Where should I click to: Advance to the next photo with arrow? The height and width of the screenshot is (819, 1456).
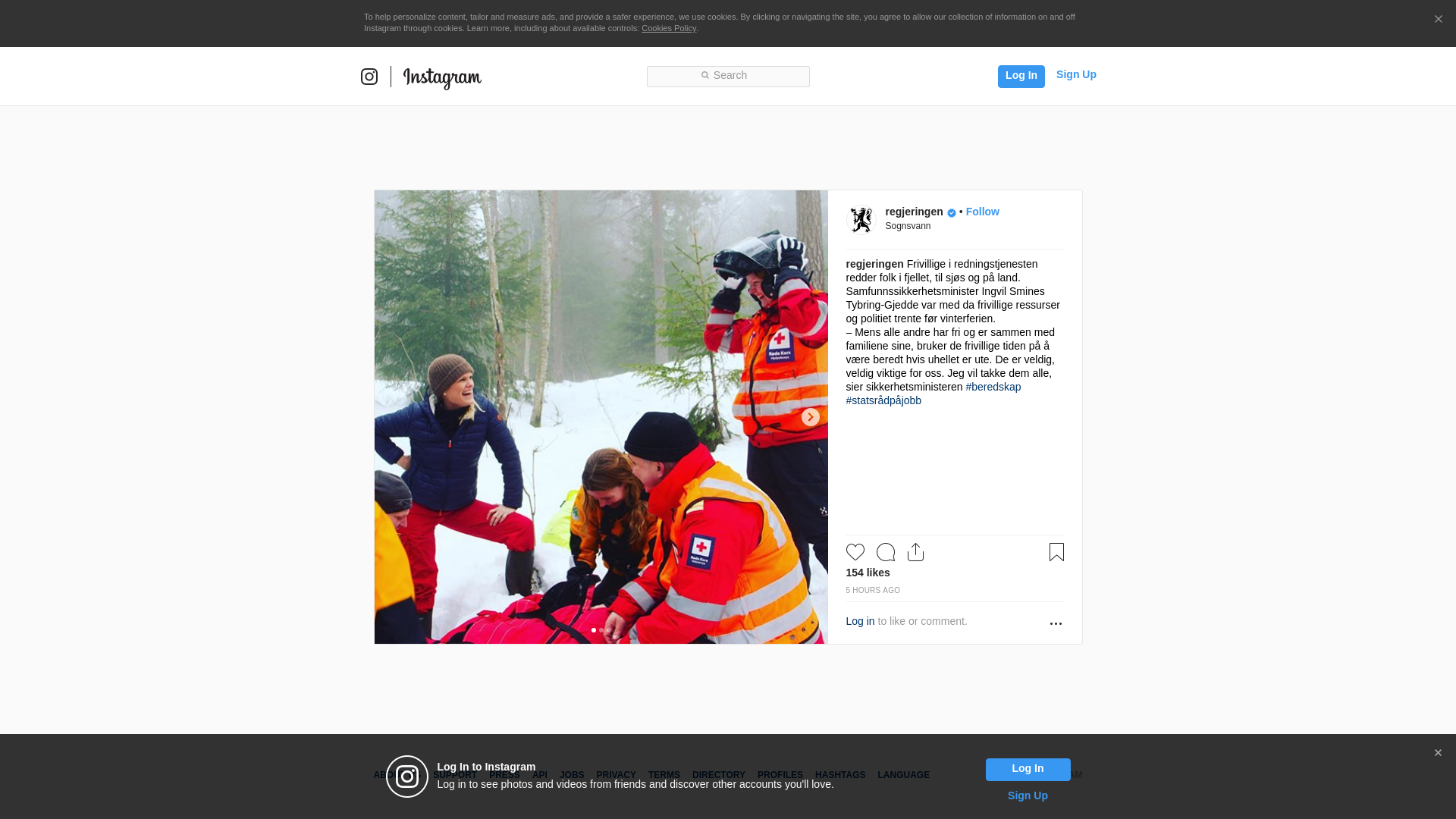[810, 417]
